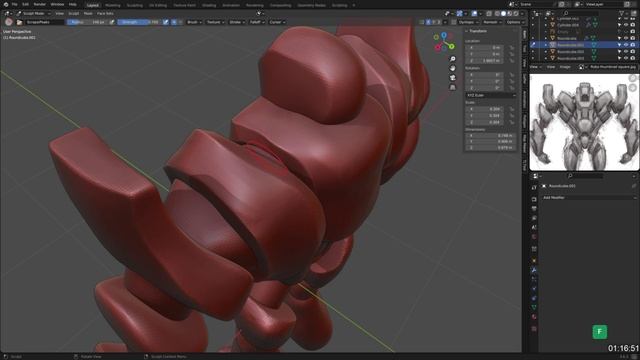Click the add workspace plus button

point(353,5)
